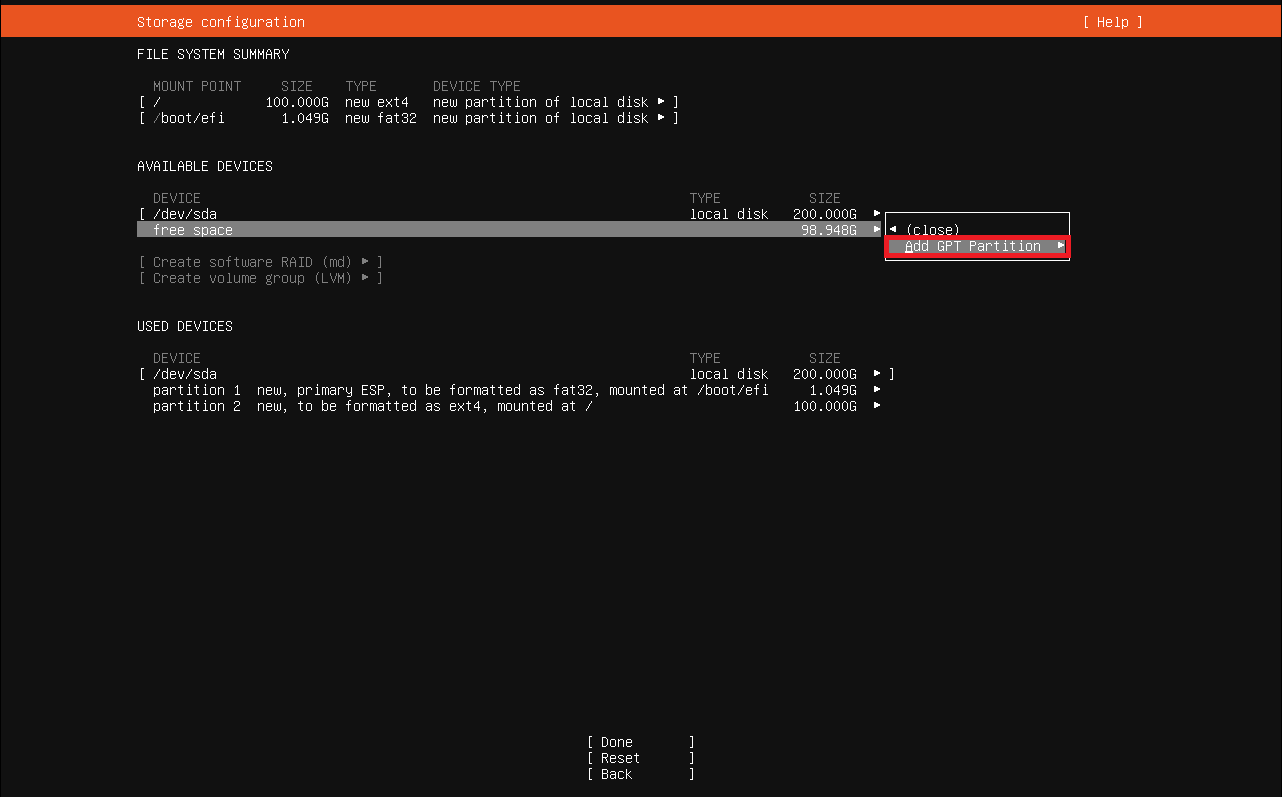Screen dimensions: 1282x797
Task: Click the Reset button
Action: pos(640,758)
